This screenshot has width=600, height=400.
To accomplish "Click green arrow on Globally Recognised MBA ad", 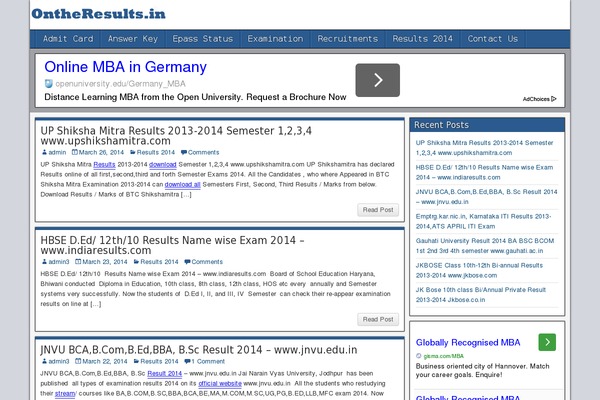I will (546, 342).
